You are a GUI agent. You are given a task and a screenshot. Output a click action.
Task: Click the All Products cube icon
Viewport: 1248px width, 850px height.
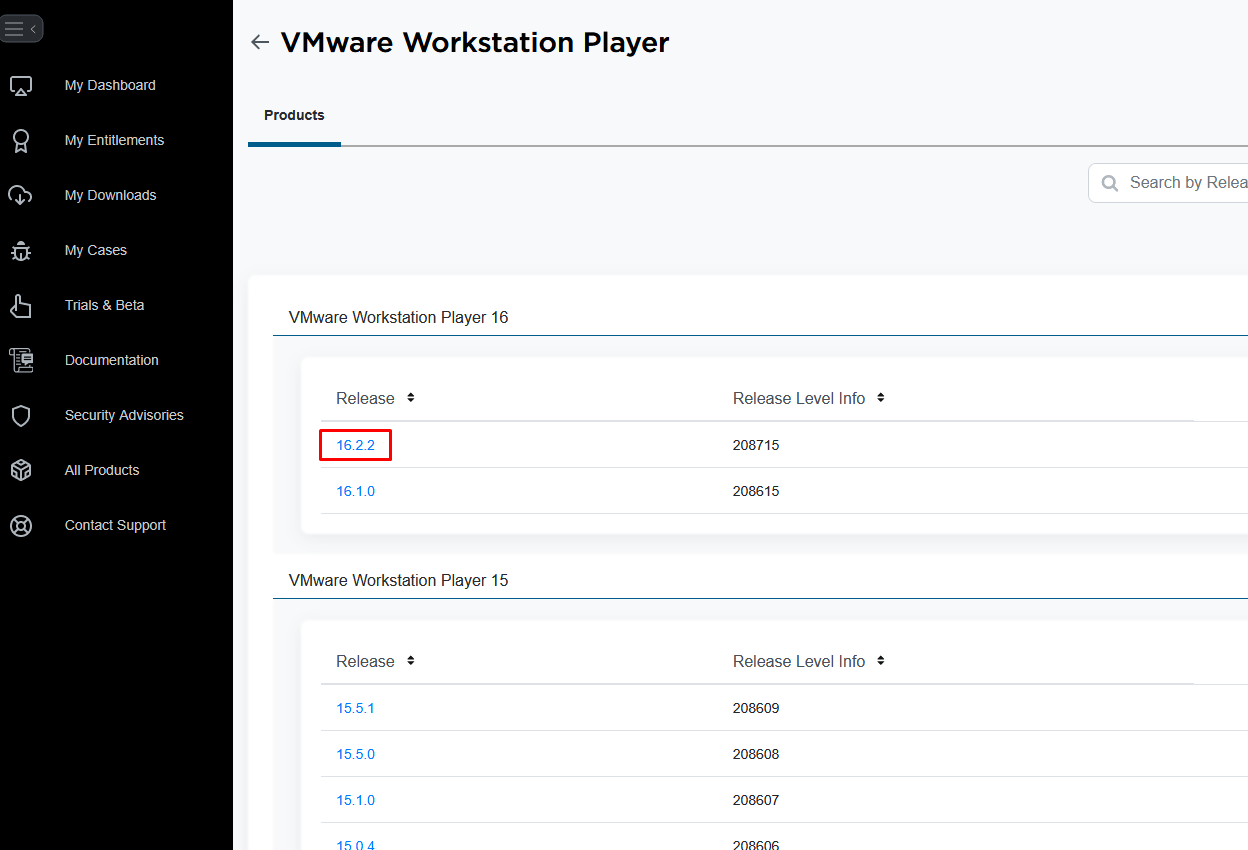click(x=21, y=471)
